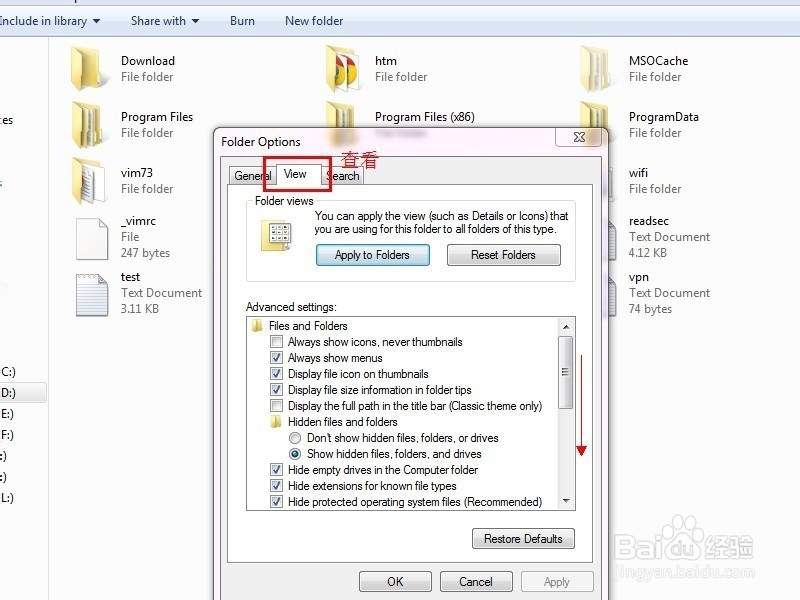Uncheck Display file icon on thumbnails
The width and height of the screenshot is (800, 600).
pyautogui.click(x=276, y=373)
